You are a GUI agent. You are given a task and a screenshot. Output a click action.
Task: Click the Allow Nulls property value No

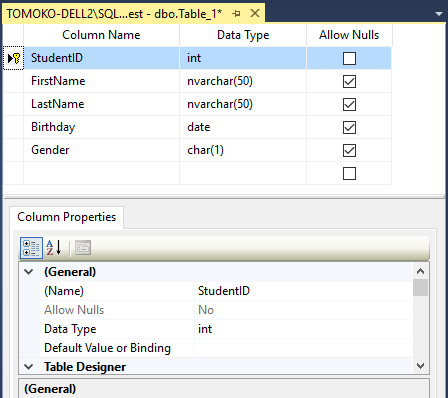tap(303, 310)
